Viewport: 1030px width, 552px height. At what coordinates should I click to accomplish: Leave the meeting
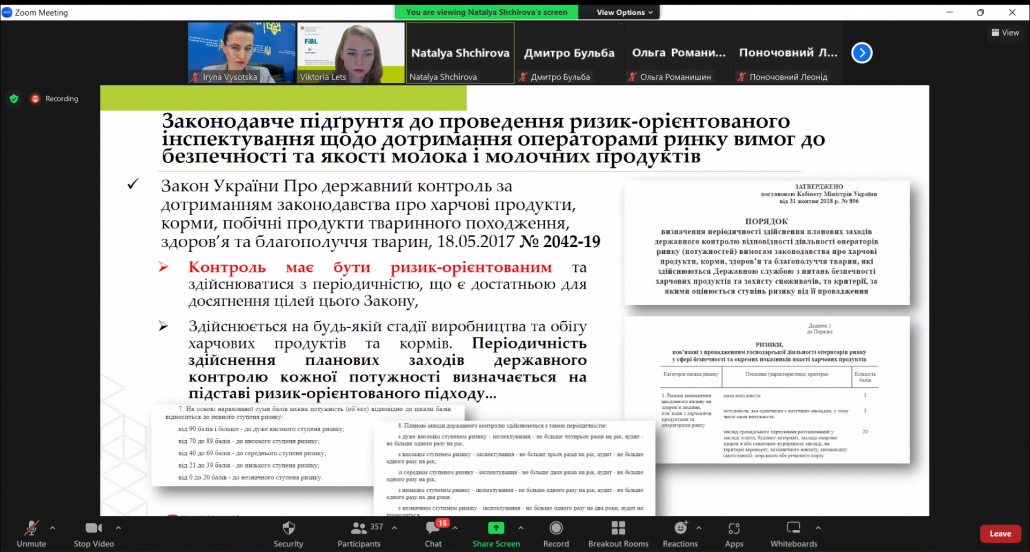point(1000,533)
